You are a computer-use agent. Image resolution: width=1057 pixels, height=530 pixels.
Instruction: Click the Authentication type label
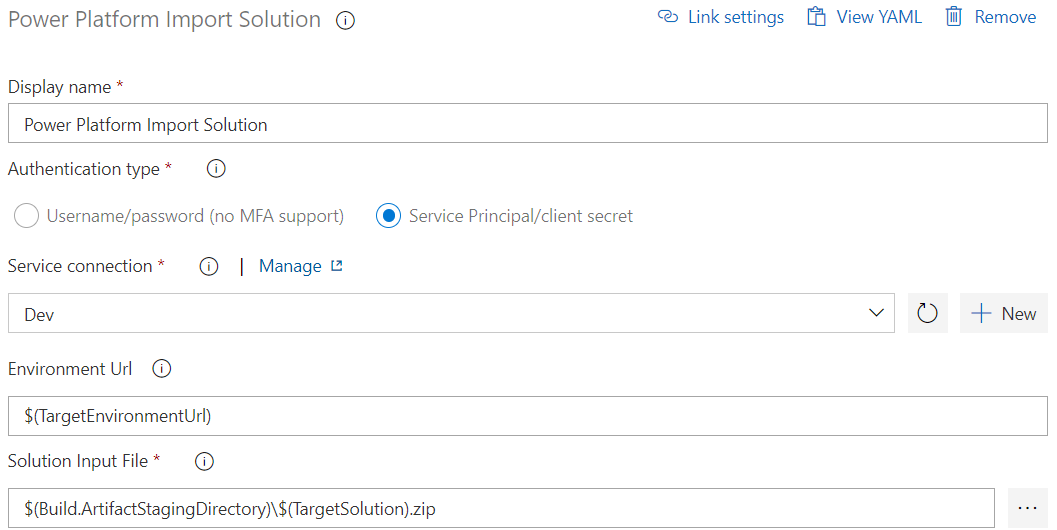pyautogui.click(x=84, y=169)
